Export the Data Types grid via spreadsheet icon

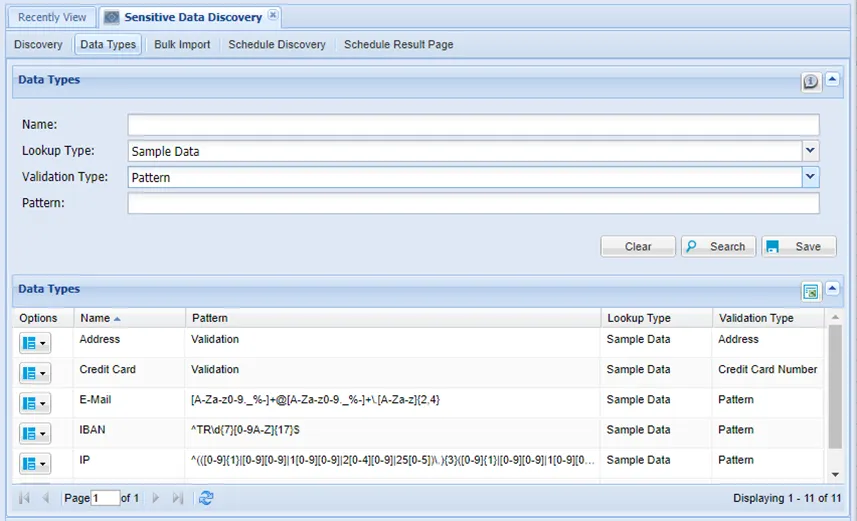point(811,291)
